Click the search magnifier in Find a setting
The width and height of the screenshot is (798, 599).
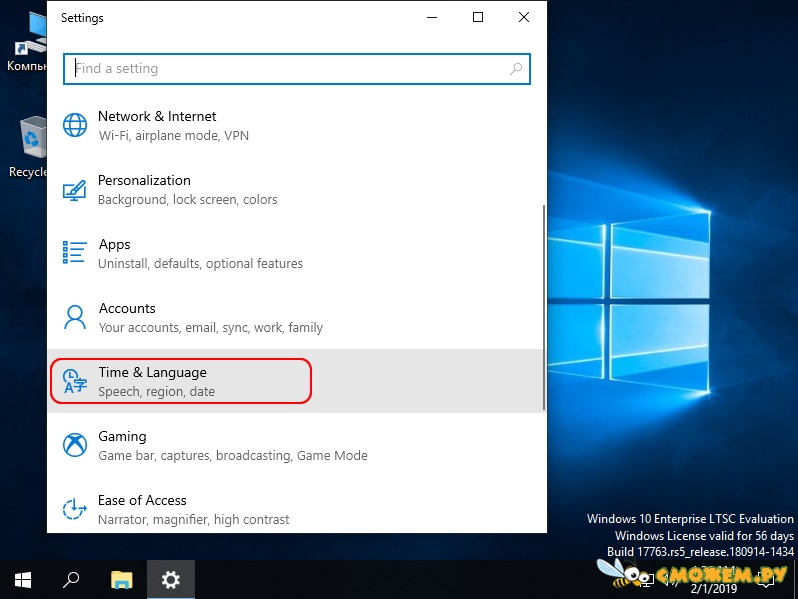(516, 69)
